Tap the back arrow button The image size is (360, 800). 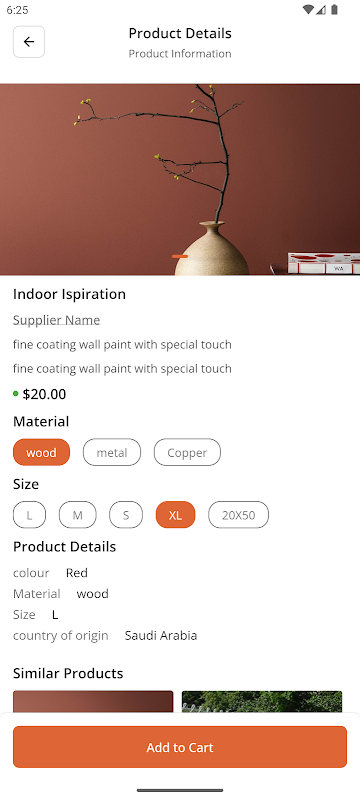point(29,42)
